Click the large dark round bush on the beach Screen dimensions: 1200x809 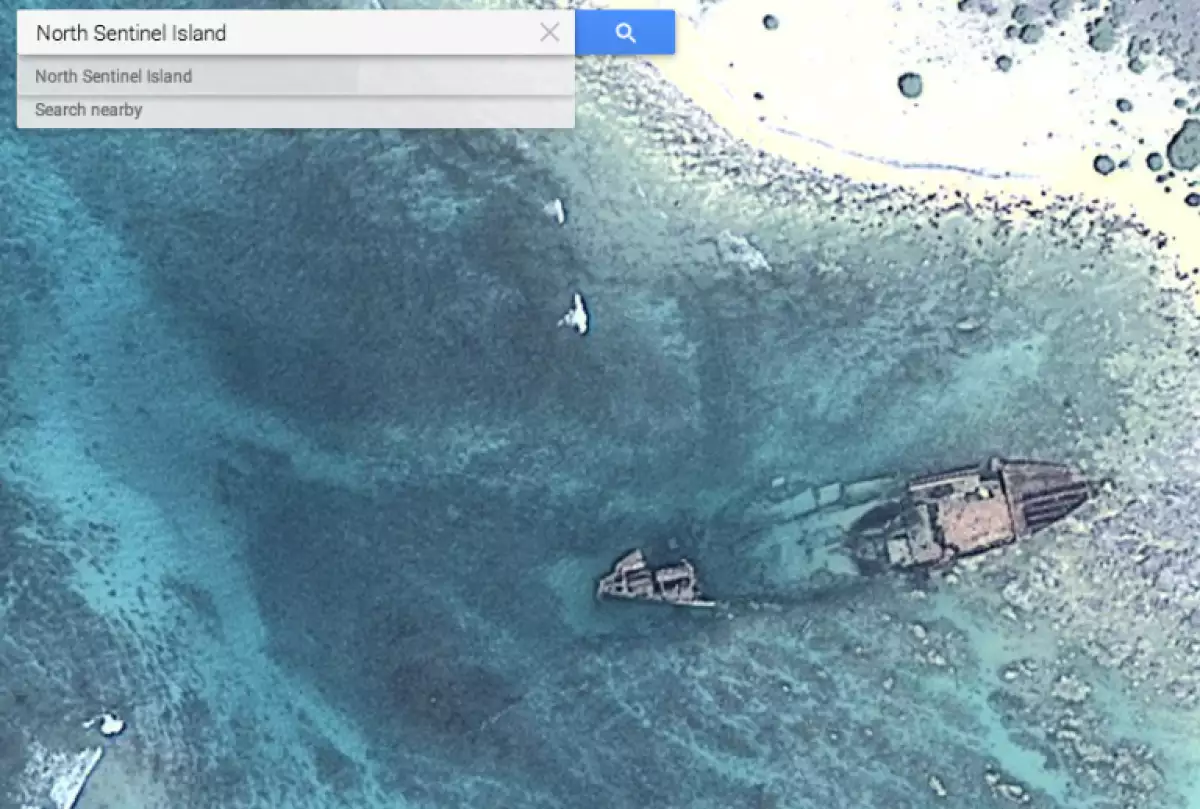[910, 85]
